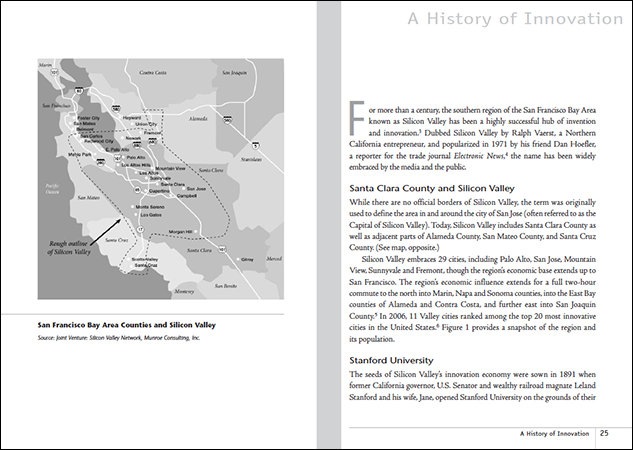
Task: Click the map caption 'San Francisco Bay Area Counties and Silicon Valley'
Action: (127, 325)
